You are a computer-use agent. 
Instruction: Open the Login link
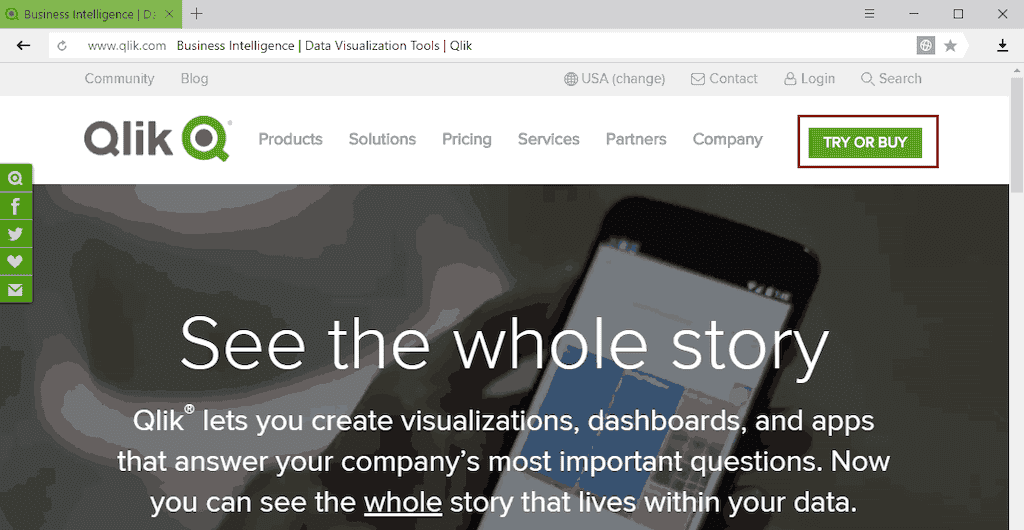pyautogui.click(x=809, y=79)
